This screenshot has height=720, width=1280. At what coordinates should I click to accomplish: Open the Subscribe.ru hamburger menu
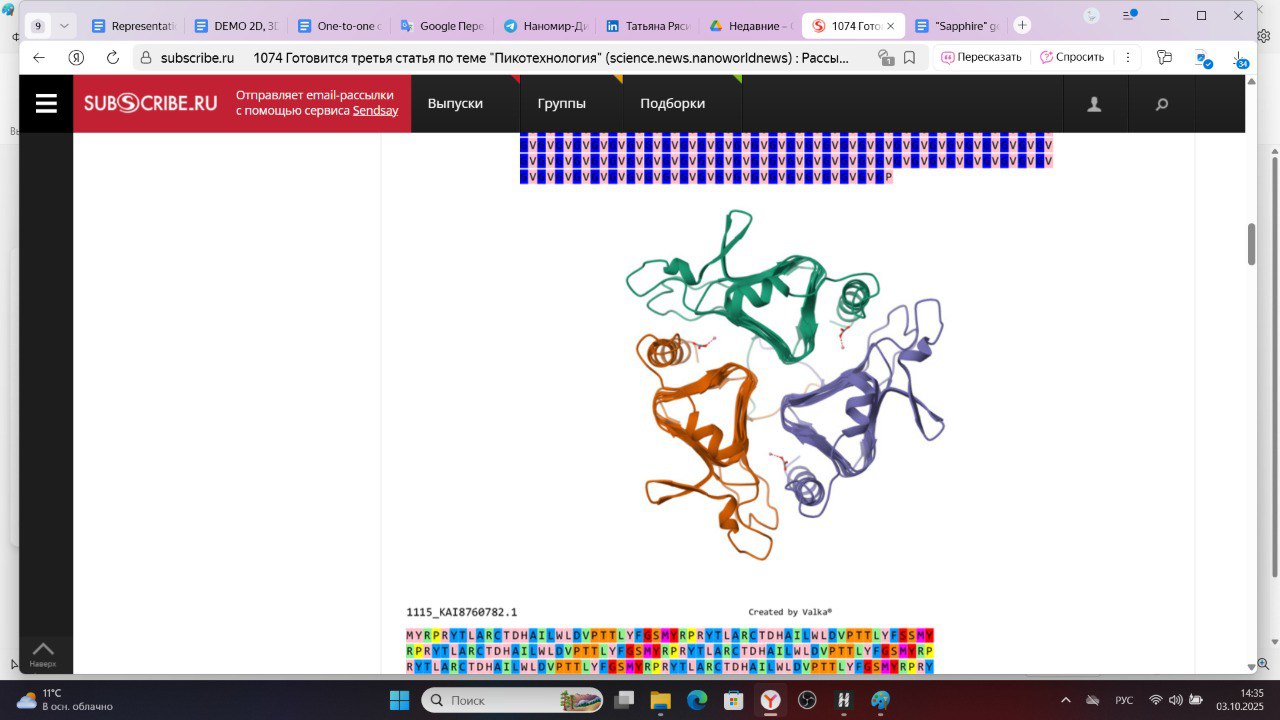[x=46, y=104]
